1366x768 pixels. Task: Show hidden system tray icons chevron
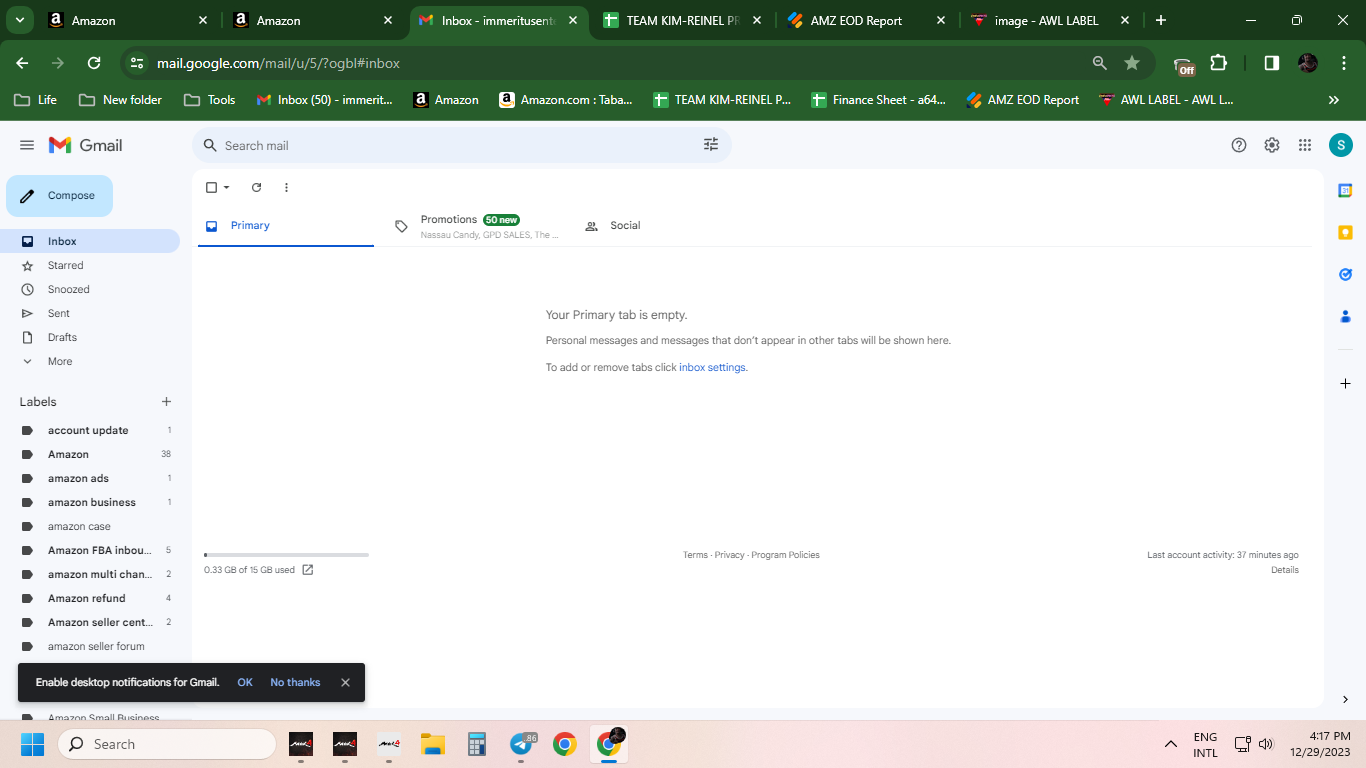tap(1170, 744)
